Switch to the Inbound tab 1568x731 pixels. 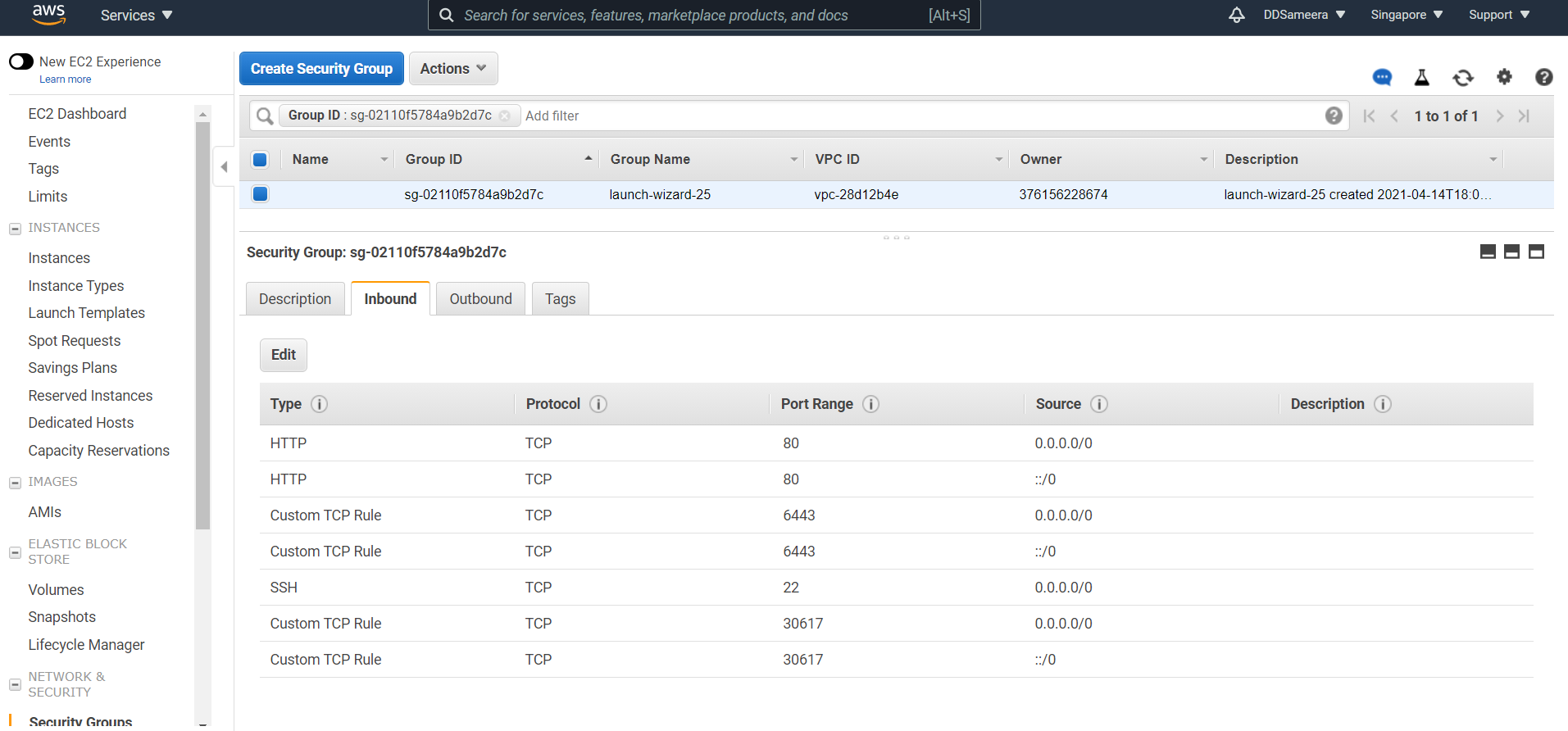390,299
